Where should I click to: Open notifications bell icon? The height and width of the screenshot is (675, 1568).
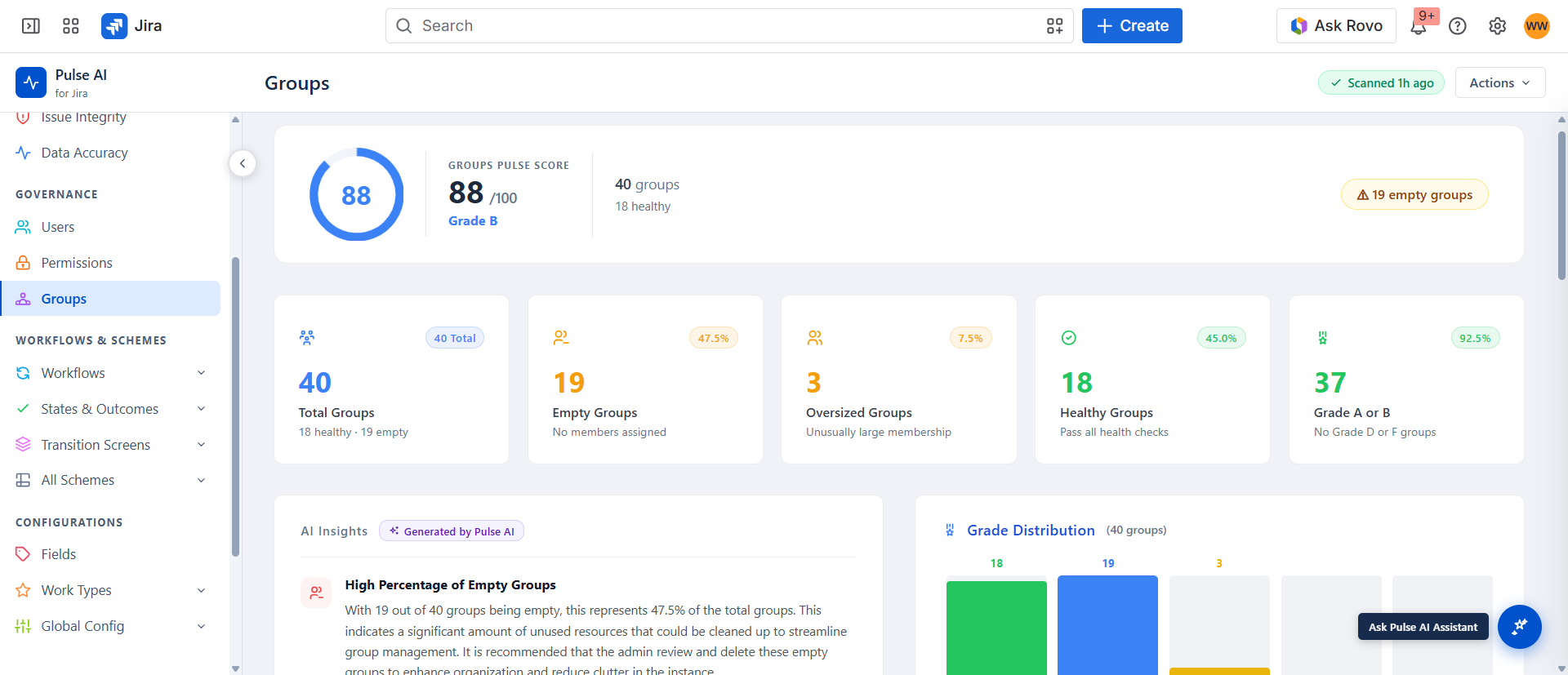[x=1419, y=27]
